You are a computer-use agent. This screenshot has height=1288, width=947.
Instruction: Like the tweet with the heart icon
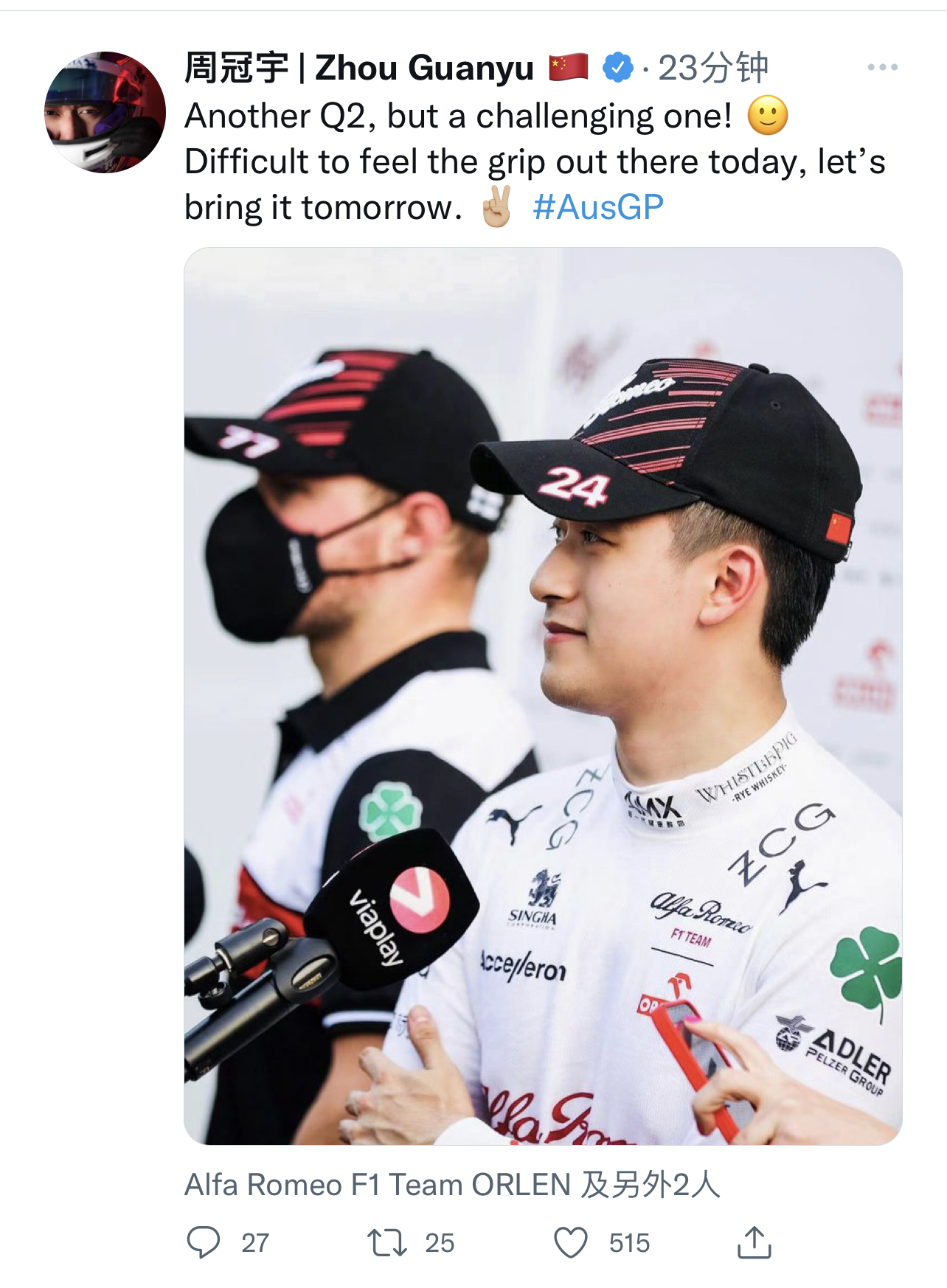(x=570, y=1242)
